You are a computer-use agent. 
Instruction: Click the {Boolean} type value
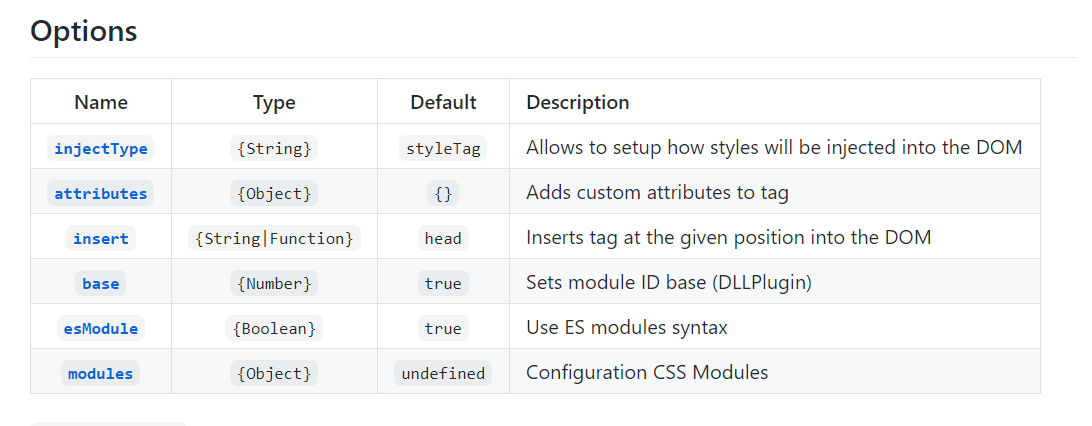274,329
